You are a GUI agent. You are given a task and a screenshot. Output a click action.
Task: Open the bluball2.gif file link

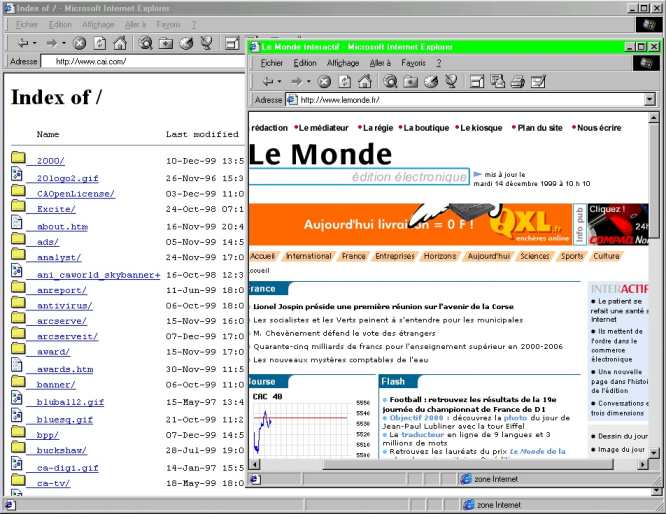(70, 402)
